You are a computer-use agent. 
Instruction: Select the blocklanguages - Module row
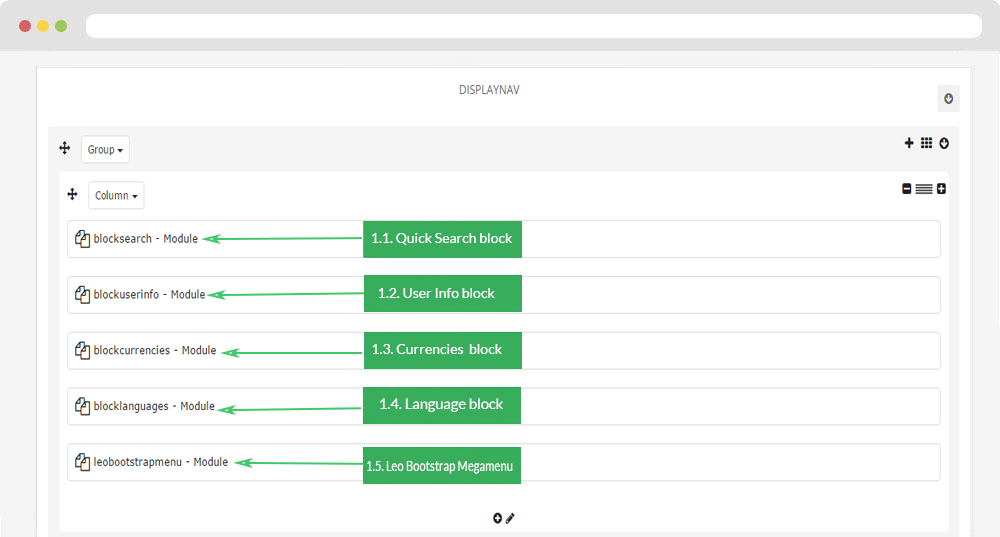pyautogui.click(x=504, y=406)
